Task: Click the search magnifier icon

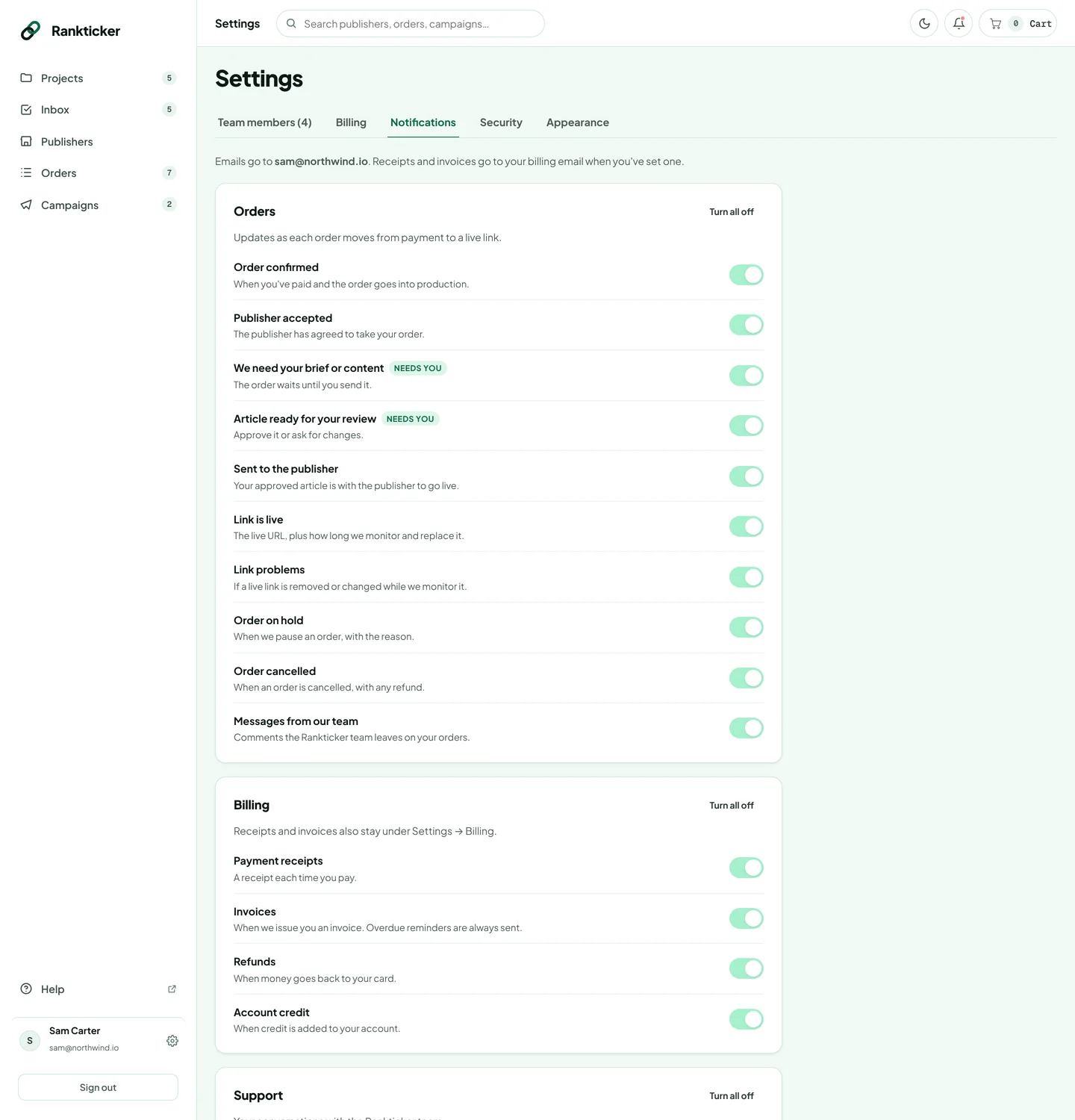Action: point(291,24)
